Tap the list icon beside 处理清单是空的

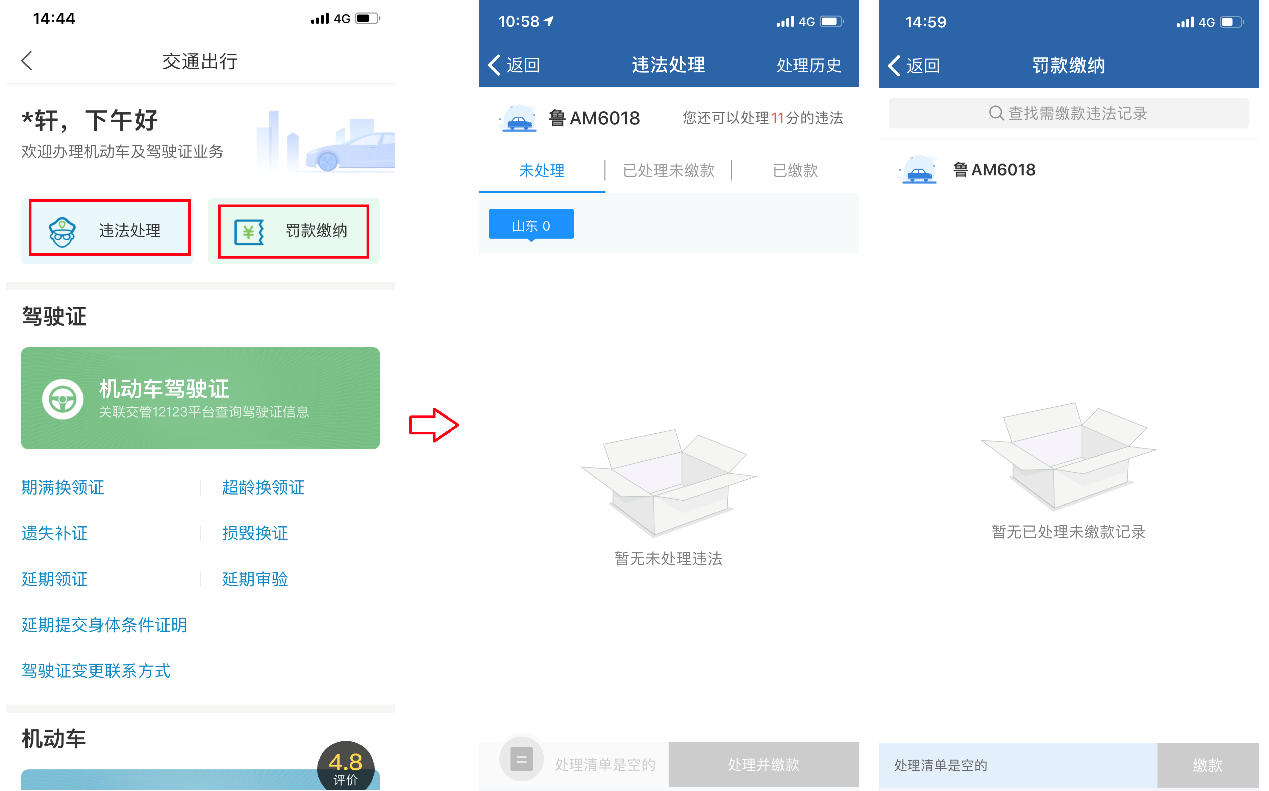520,760
